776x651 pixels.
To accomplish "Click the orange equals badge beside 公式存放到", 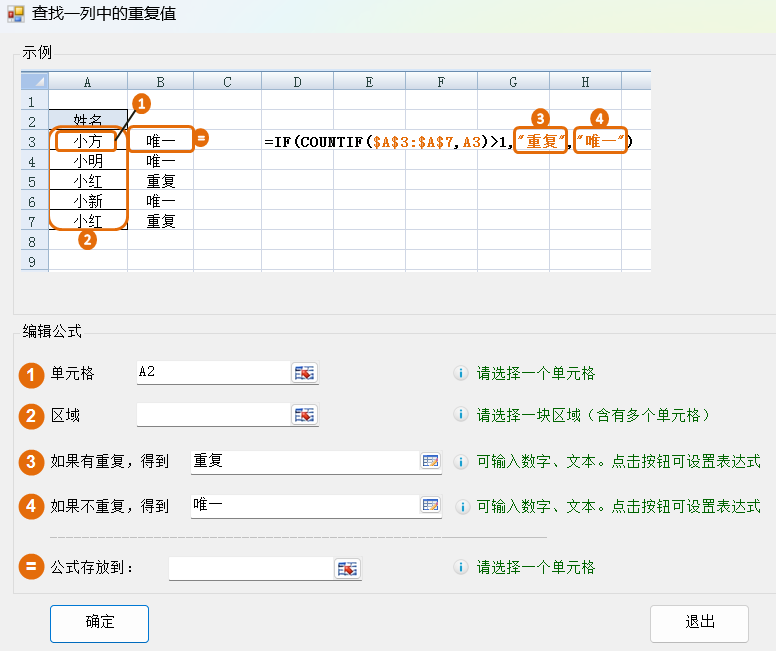I will coord(31,568).
